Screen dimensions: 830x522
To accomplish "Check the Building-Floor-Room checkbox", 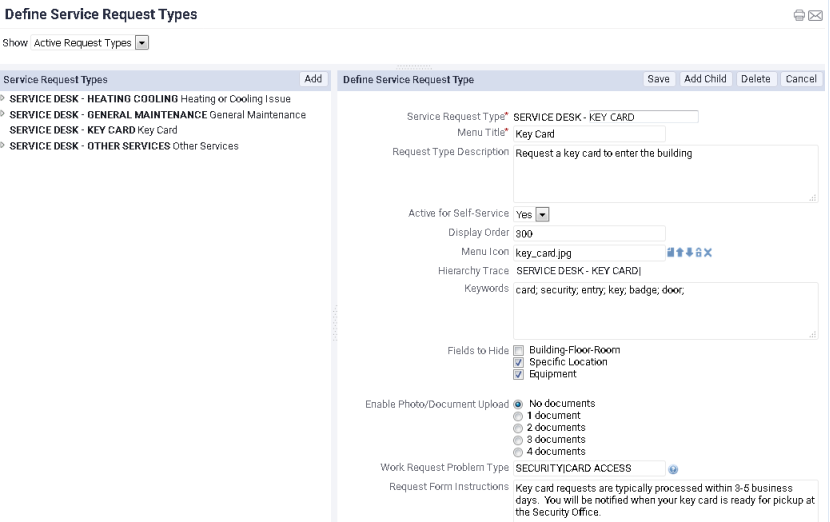I will coord(518,350).
